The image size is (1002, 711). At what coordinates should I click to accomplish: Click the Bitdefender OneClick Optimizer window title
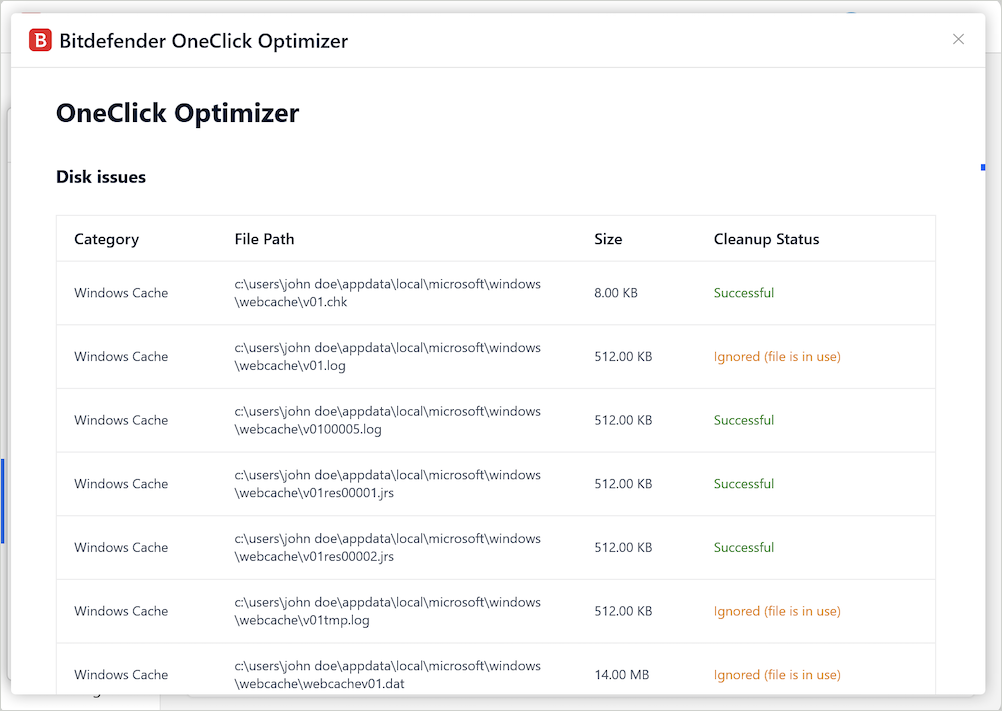point(204,41)
